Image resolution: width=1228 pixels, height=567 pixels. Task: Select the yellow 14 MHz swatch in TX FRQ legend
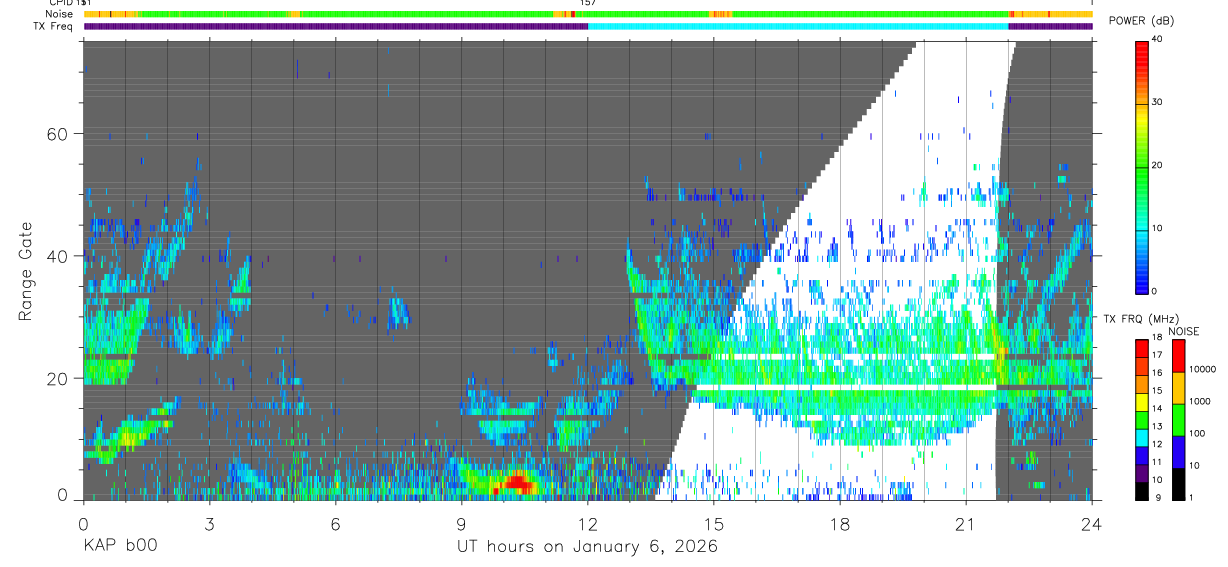(1141, 403)
